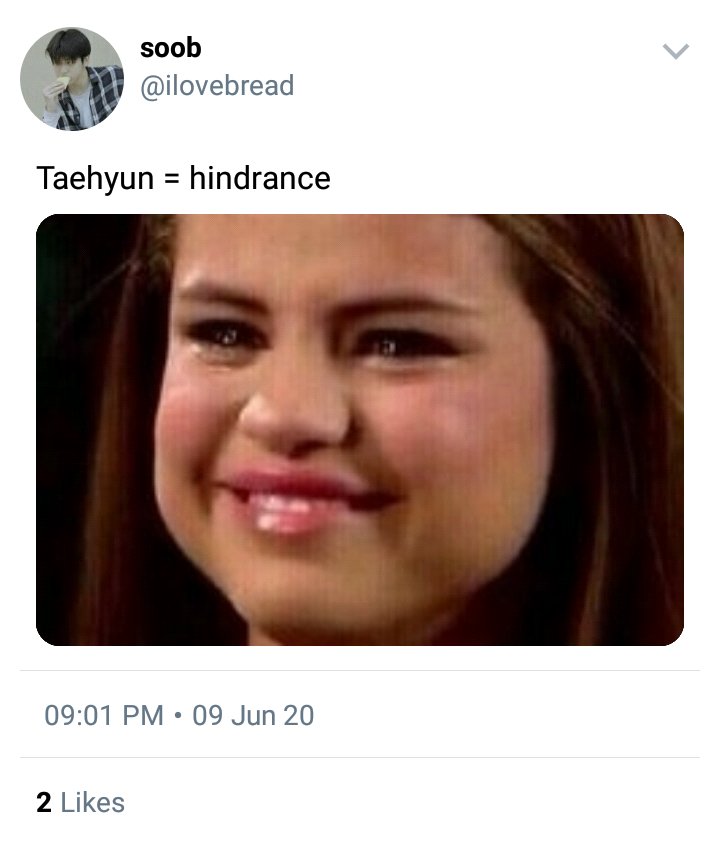Select the bold '2' likes count

[x=44, y=803]
